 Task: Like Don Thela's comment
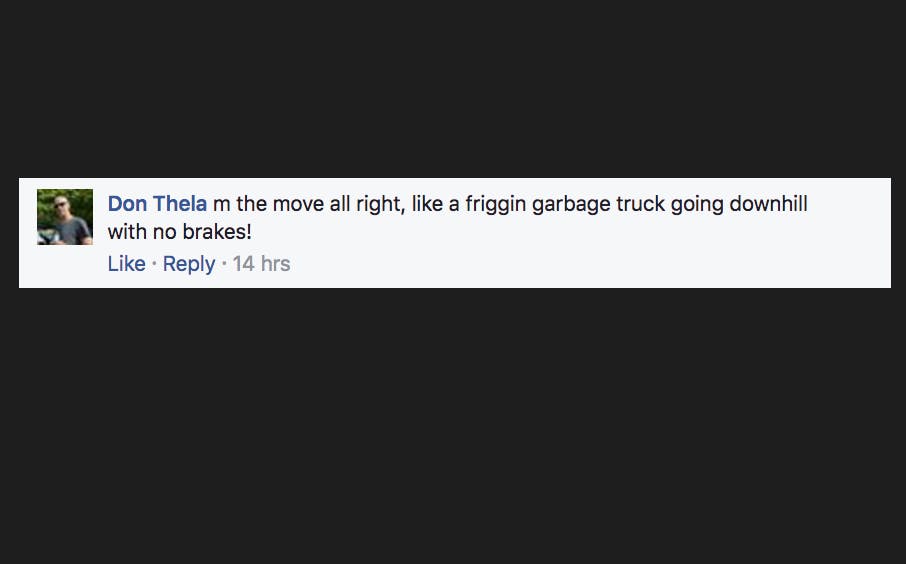click(x=126, y=264)
